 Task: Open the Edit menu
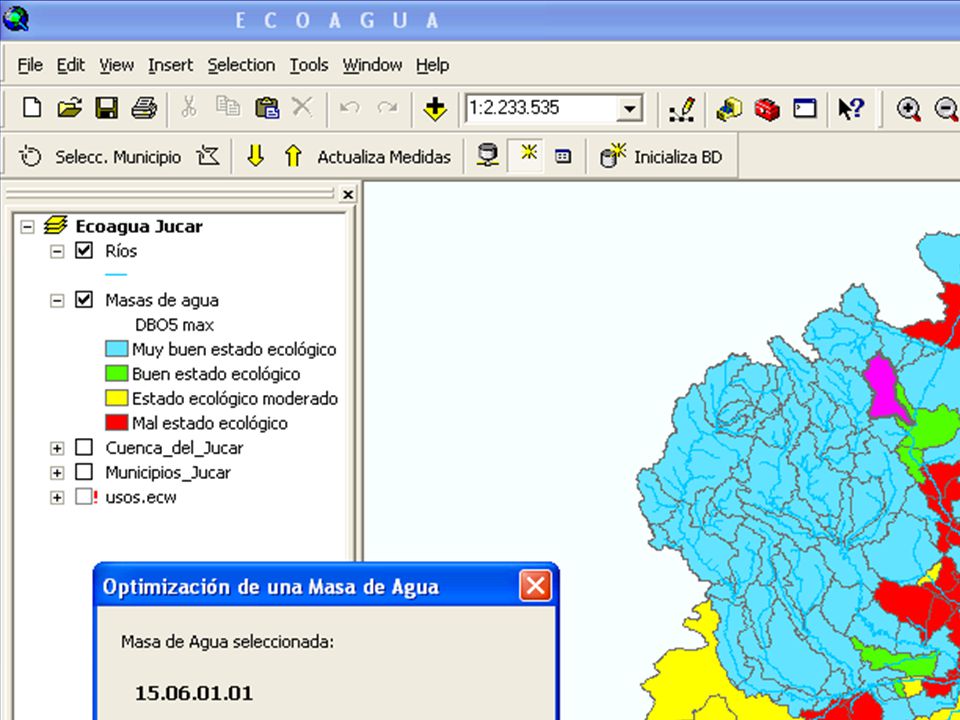pyautogui.click(x=71, y=65)
